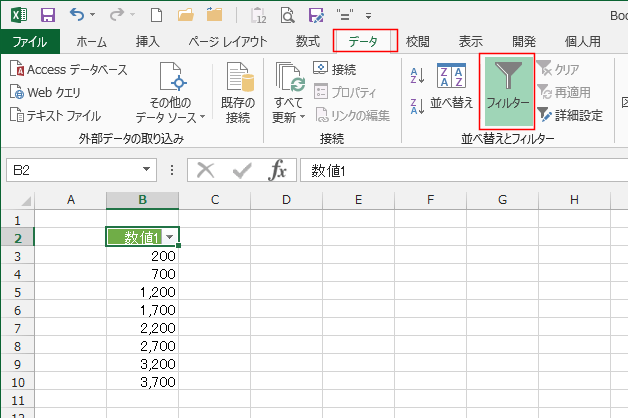Viewport: 628px width, 418px height.
Task: Open advanced filter settings (詳細設定)
Action: pos(569,115)
